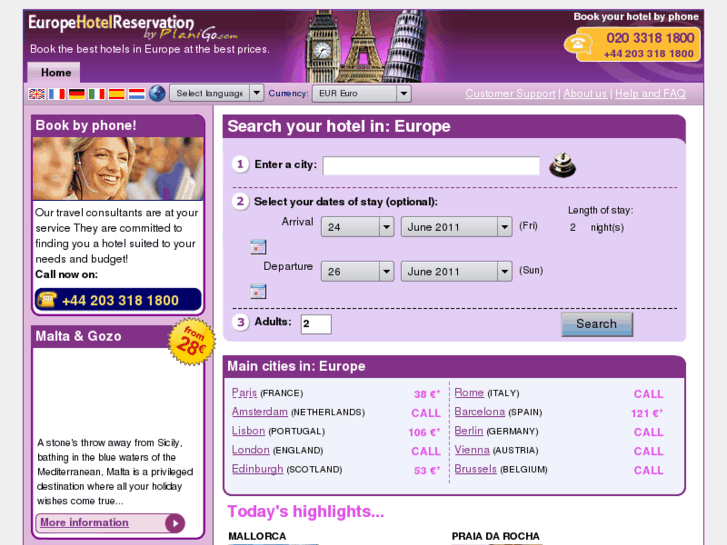Click the 53 € price for Edinburgh

427,470
